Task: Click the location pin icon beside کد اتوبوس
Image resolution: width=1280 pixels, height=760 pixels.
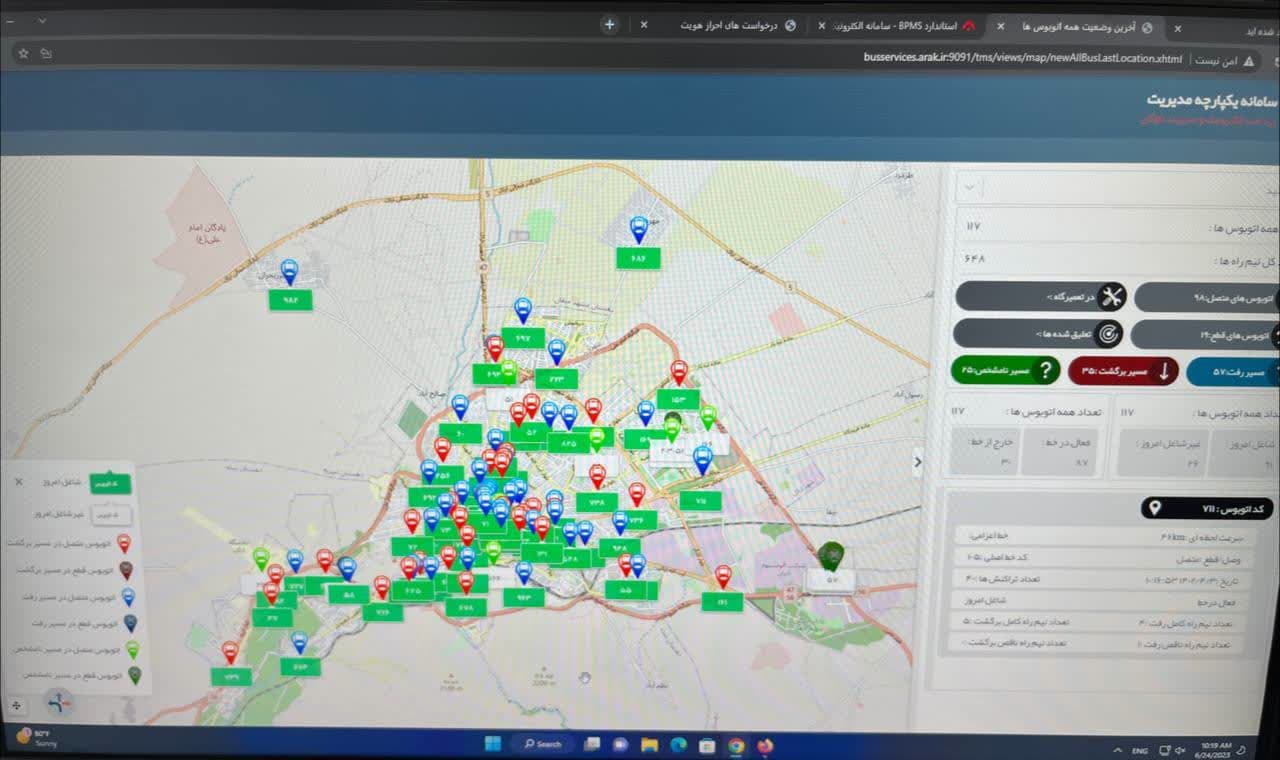Action: pyautogui.click(x=1155, y=509)
